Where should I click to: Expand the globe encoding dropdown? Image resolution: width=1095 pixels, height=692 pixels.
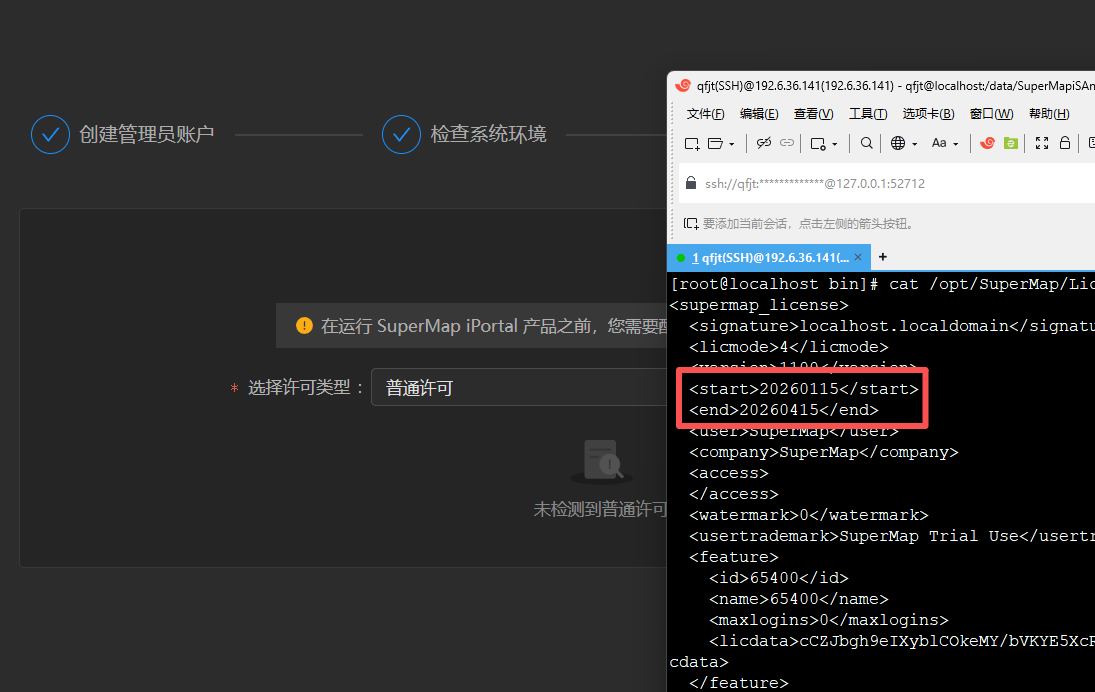(x=914, y=144)
